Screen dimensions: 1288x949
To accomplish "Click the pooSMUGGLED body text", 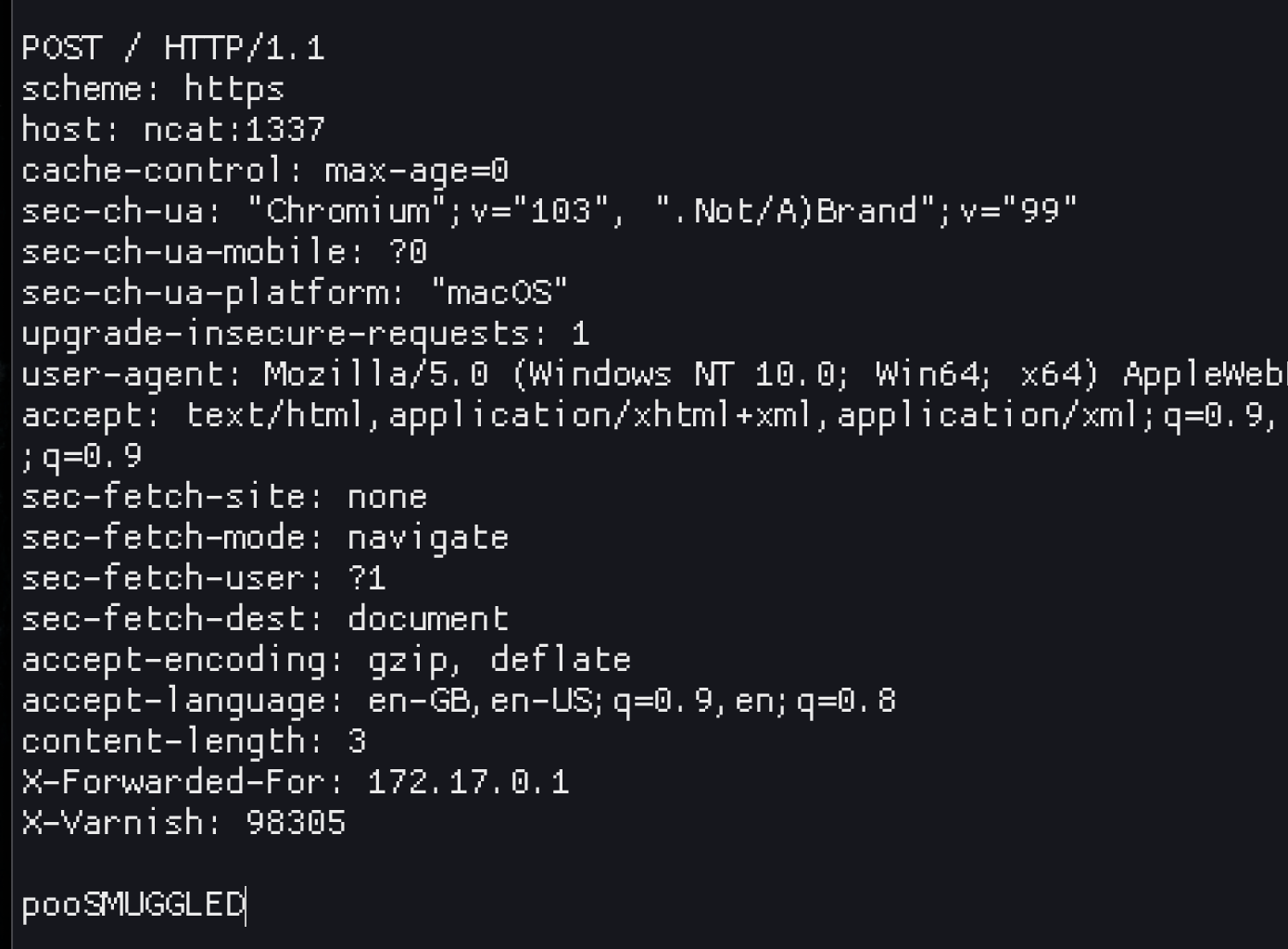I will tap(133, 905).
